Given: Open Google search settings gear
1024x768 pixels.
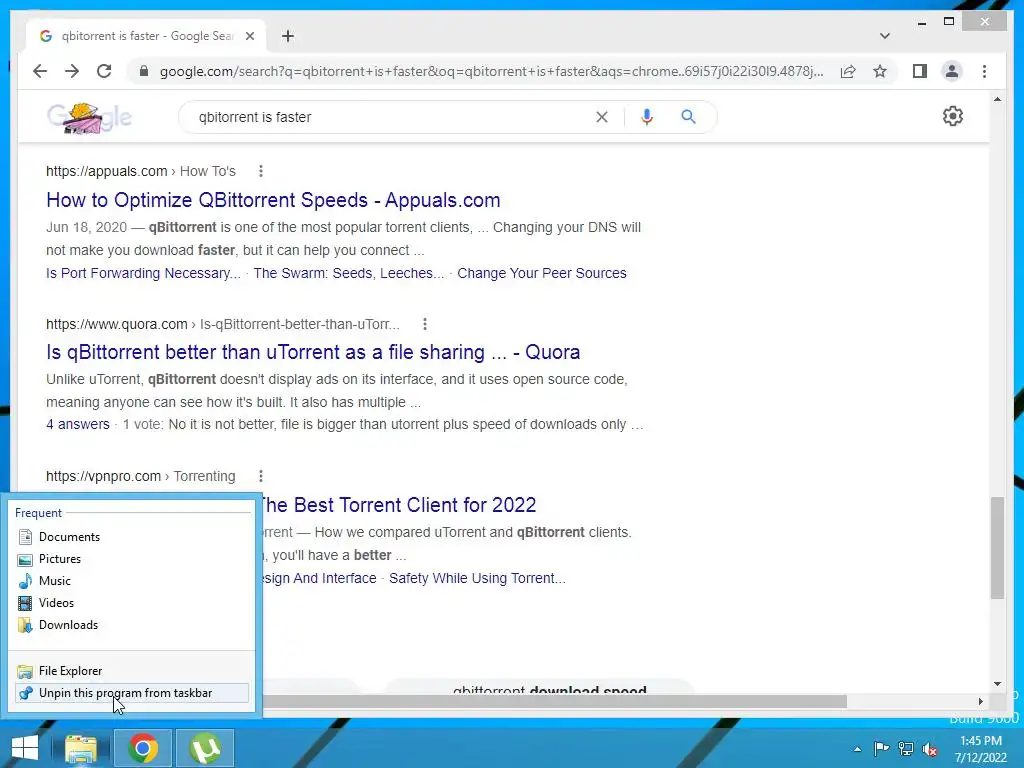Looking at the screenshot, I should tap(953, 116).
